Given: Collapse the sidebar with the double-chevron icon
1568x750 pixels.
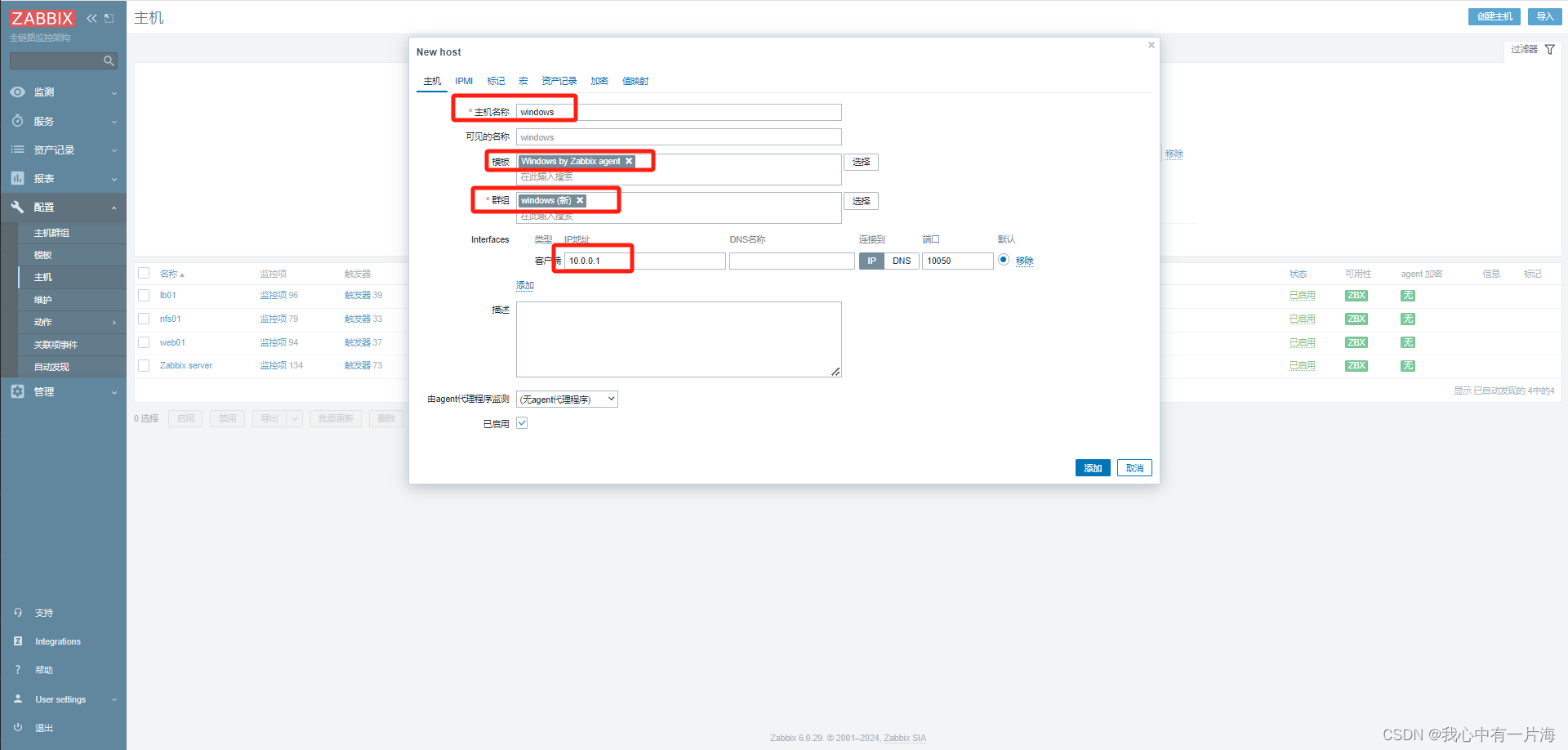Looking at the screenshot, I should (x=91, y=18).
